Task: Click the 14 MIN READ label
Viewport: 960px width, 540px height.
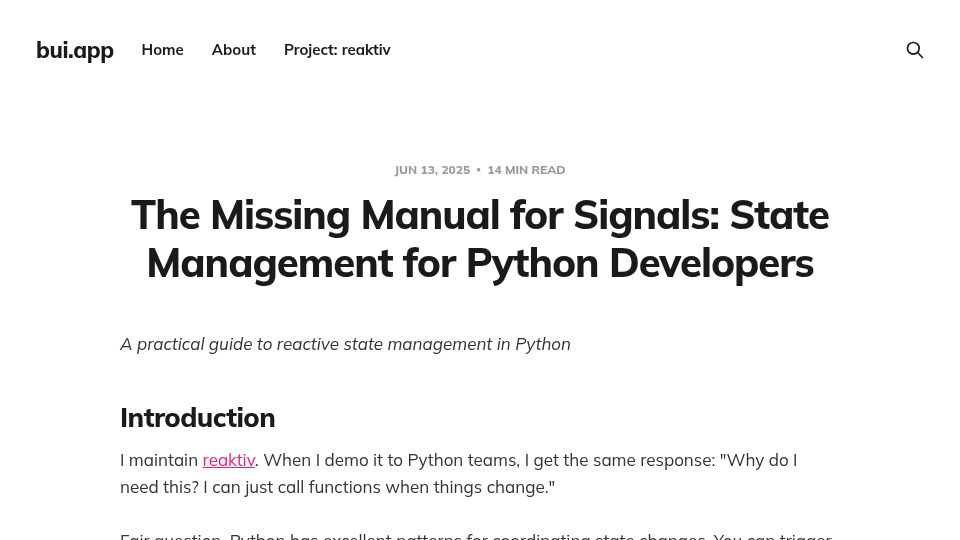Action: click(526, 170)
